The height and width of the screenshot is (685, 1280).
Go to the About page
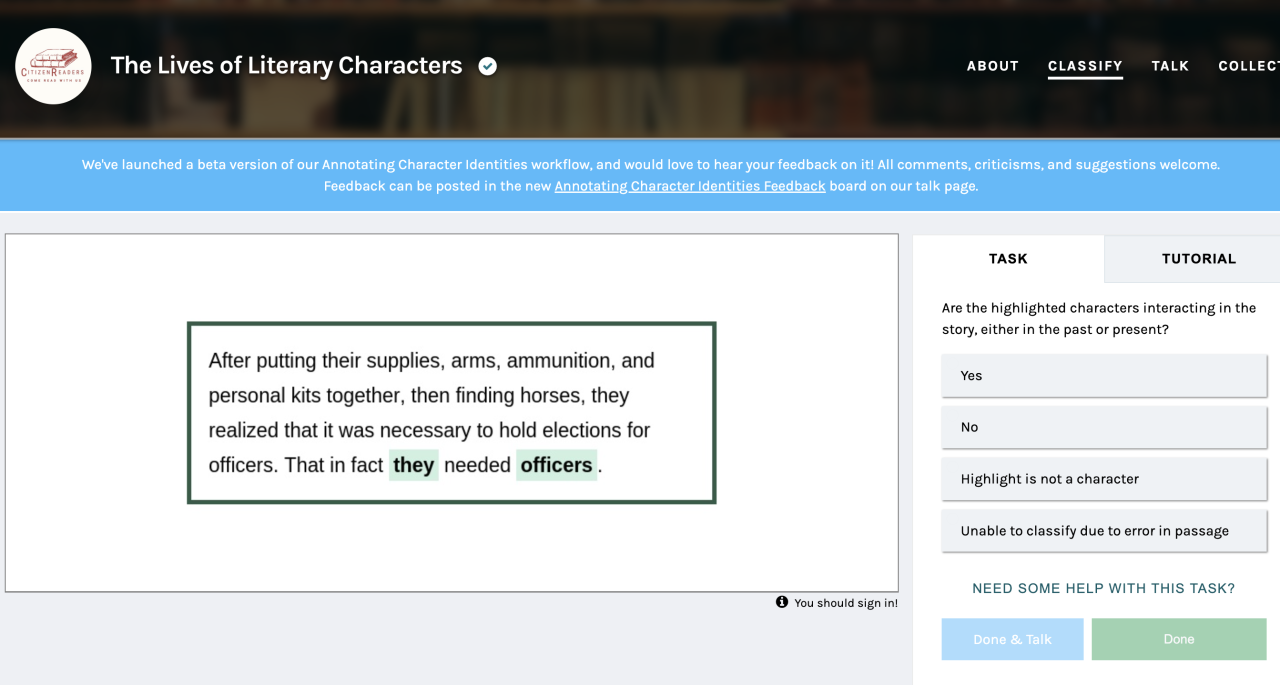tap(992, 66)
